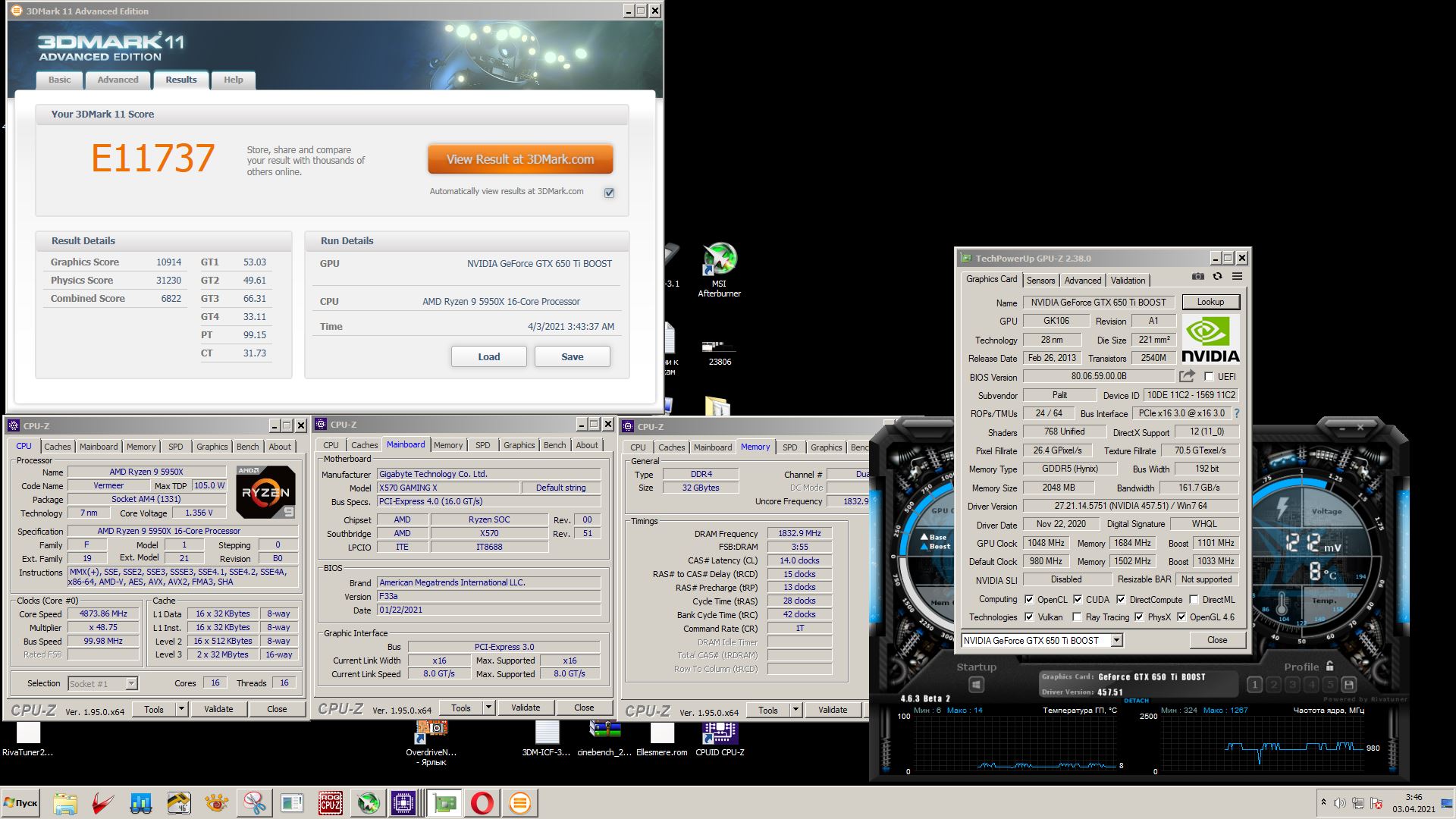Click the Save button in 3DMark
Image resolution: width=1456 pixels, height=819 pixels.
(573, 356)
